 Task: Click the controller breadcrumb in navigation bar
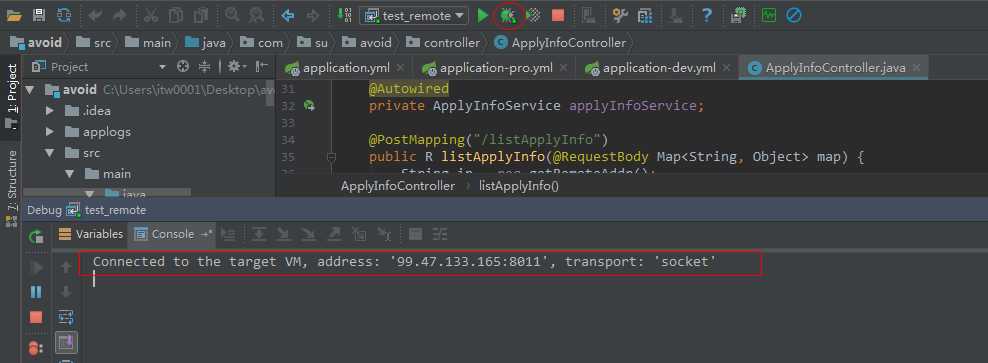pos(443,42)
